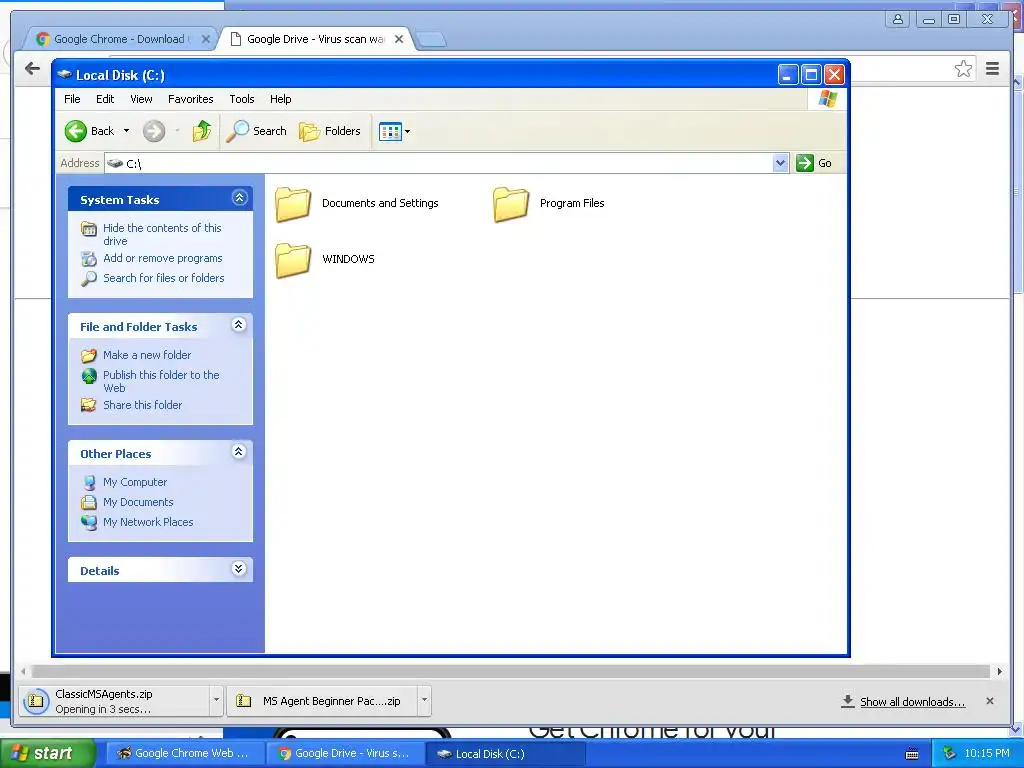Click the Local Disk title bar drive icon
Viewport: 1024px width, 768px height.
(65, 75)
